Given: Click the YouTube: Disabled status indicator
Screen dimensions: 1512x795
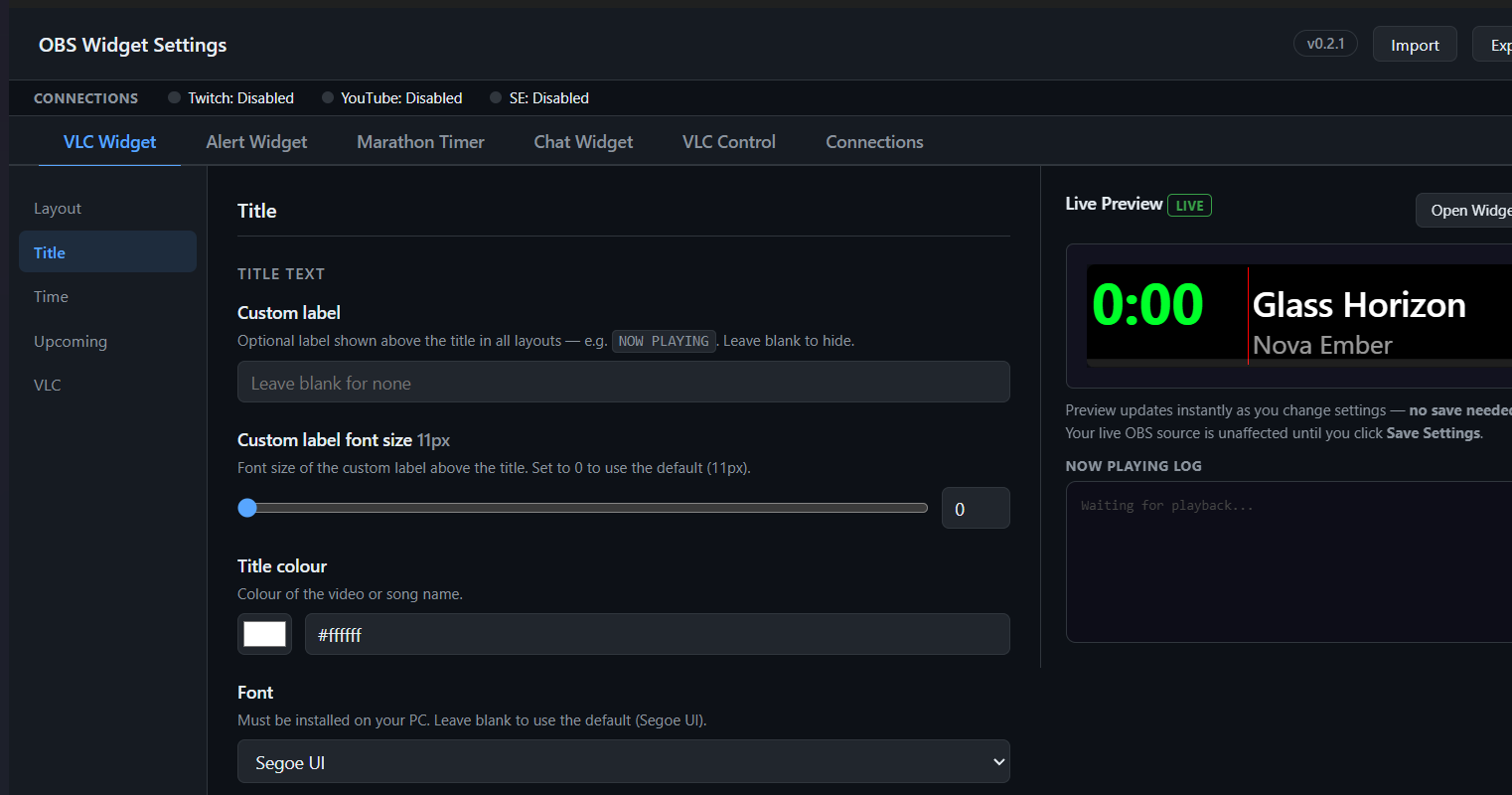Looking at the screenshot, I should [392, 98].
